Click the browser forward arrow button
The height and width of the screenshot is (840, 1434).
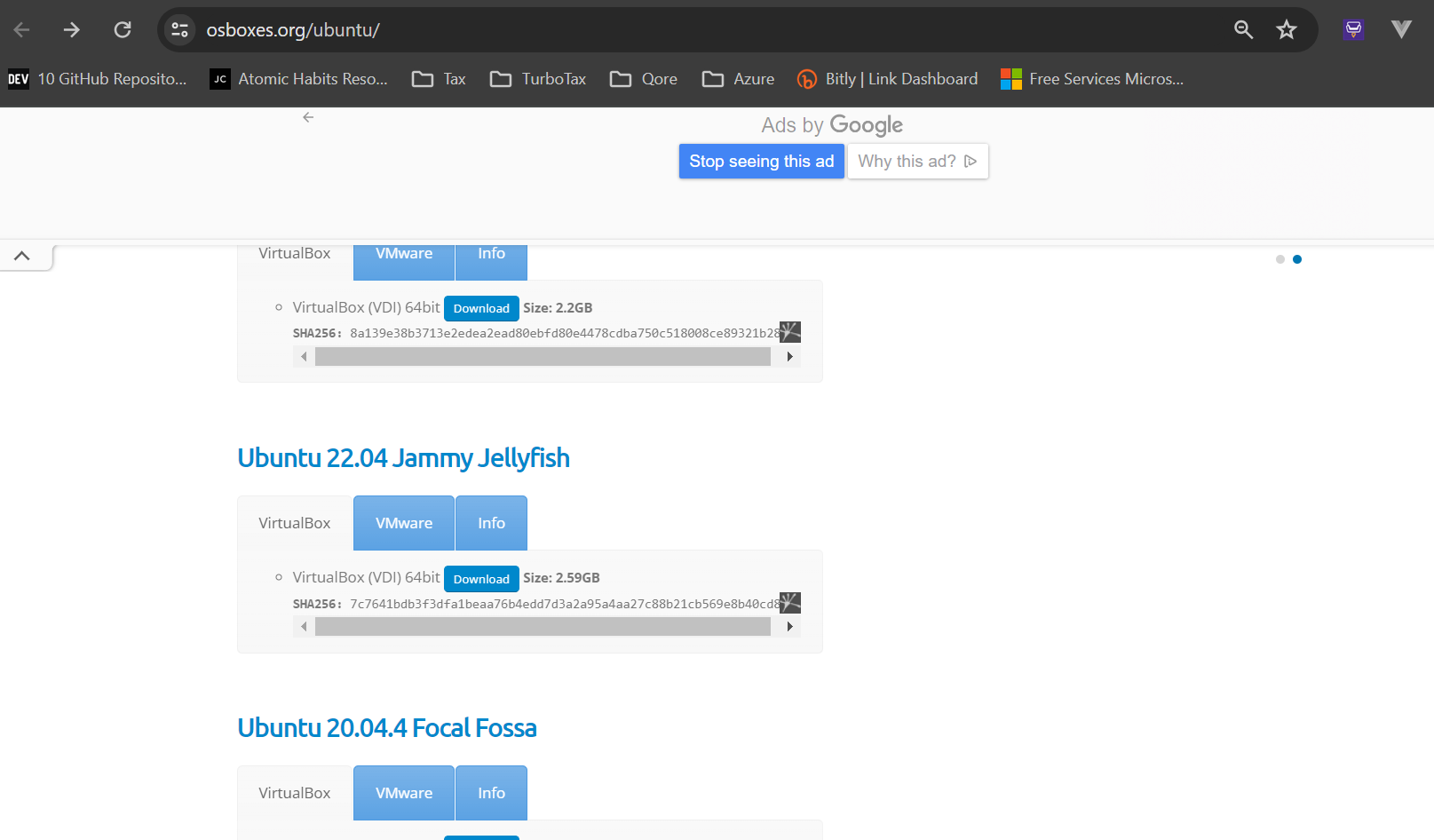72,30
